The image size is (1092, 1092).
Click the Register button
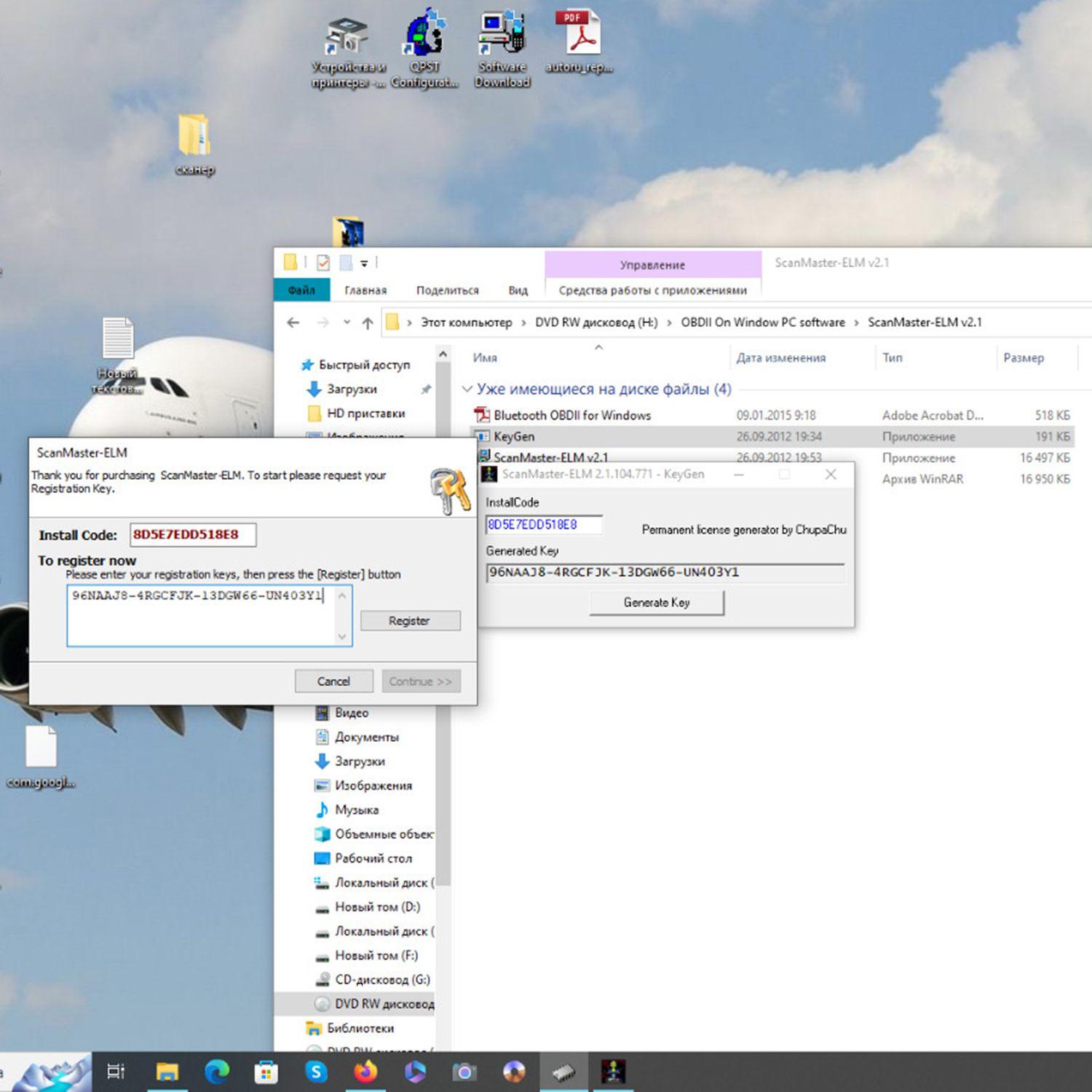click(x=410, y=620)
